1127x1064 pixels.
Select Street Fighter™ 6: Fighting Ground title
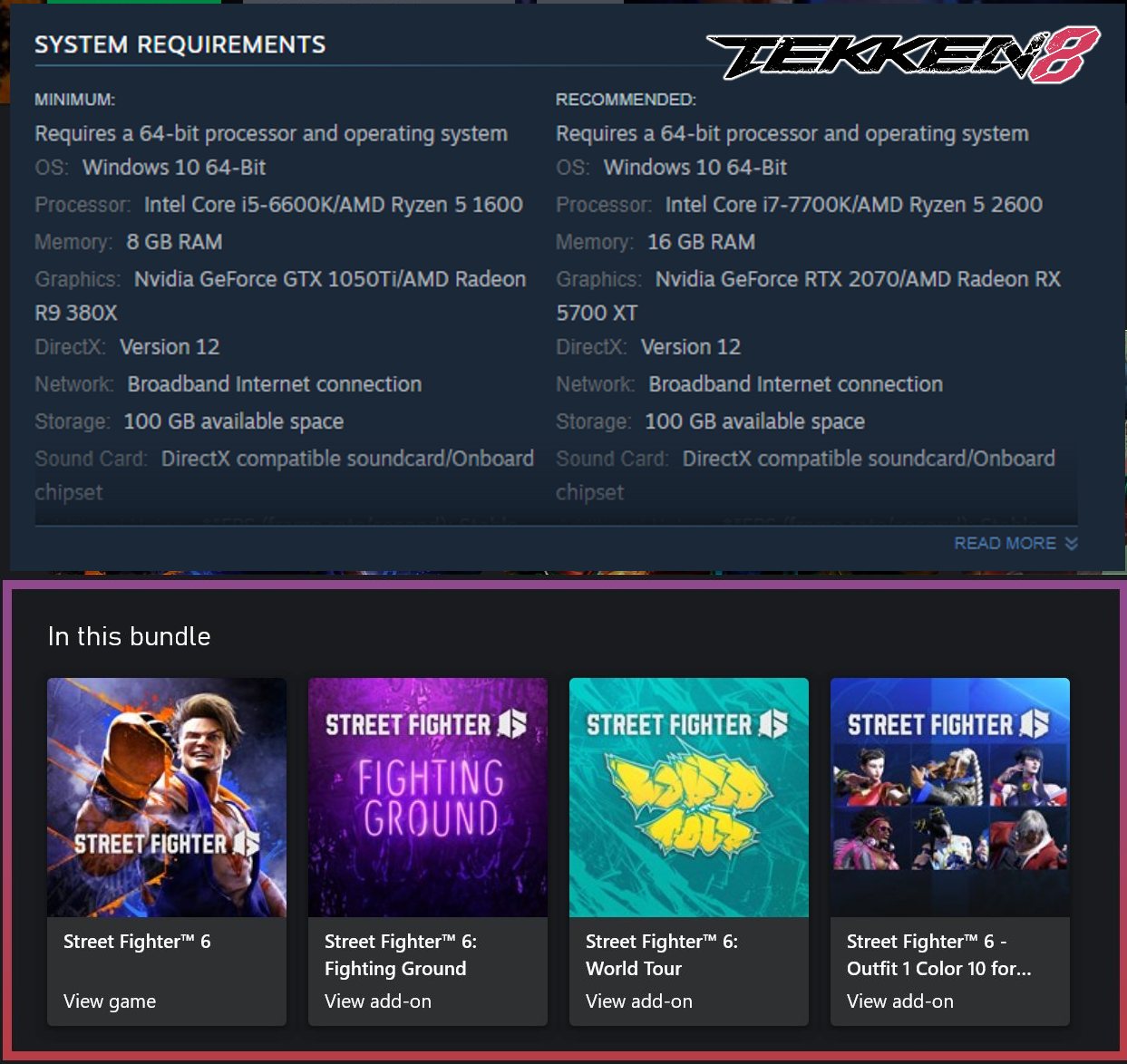[x=401, y=955]
